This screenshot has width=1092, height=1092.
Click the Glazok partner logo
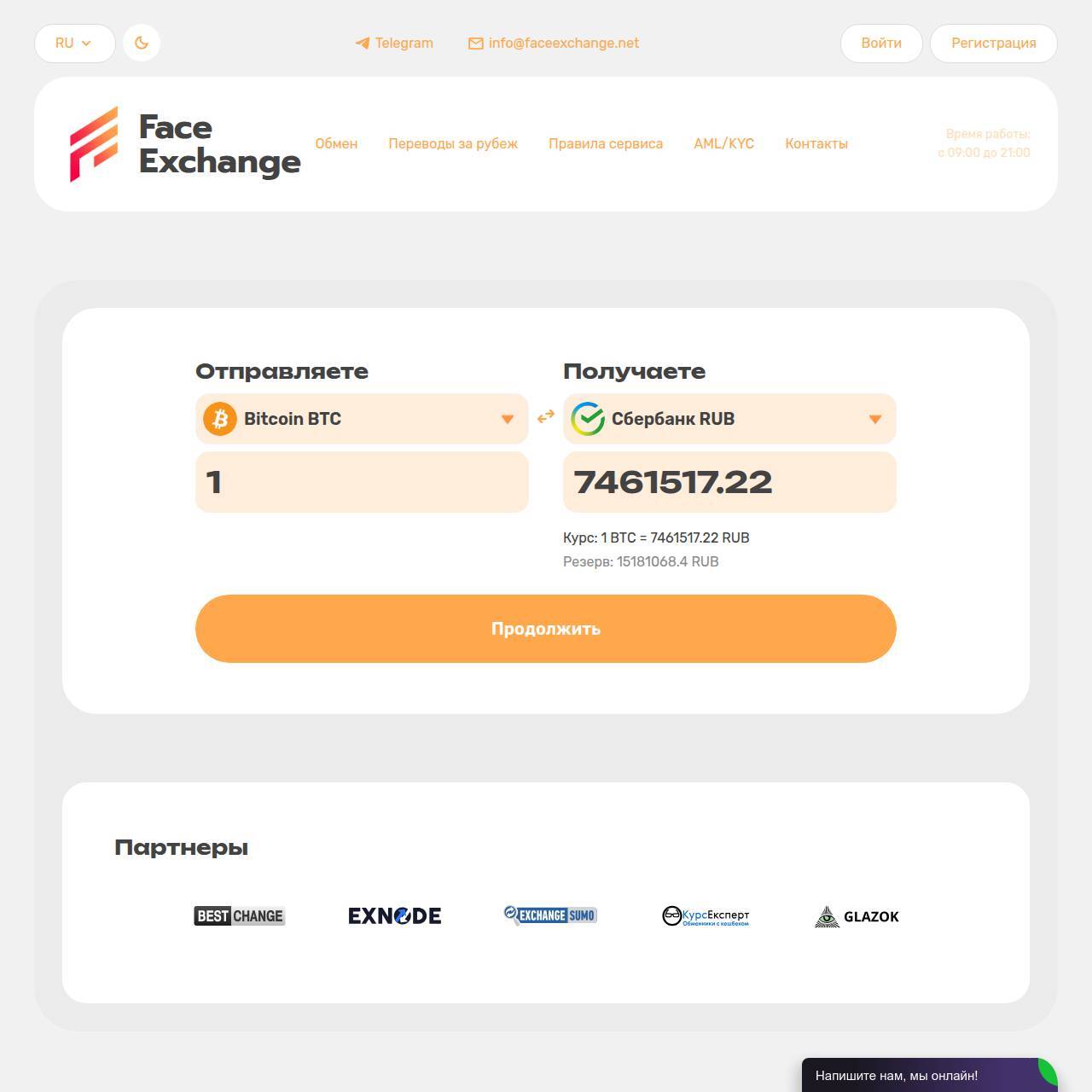click(857, 916)
